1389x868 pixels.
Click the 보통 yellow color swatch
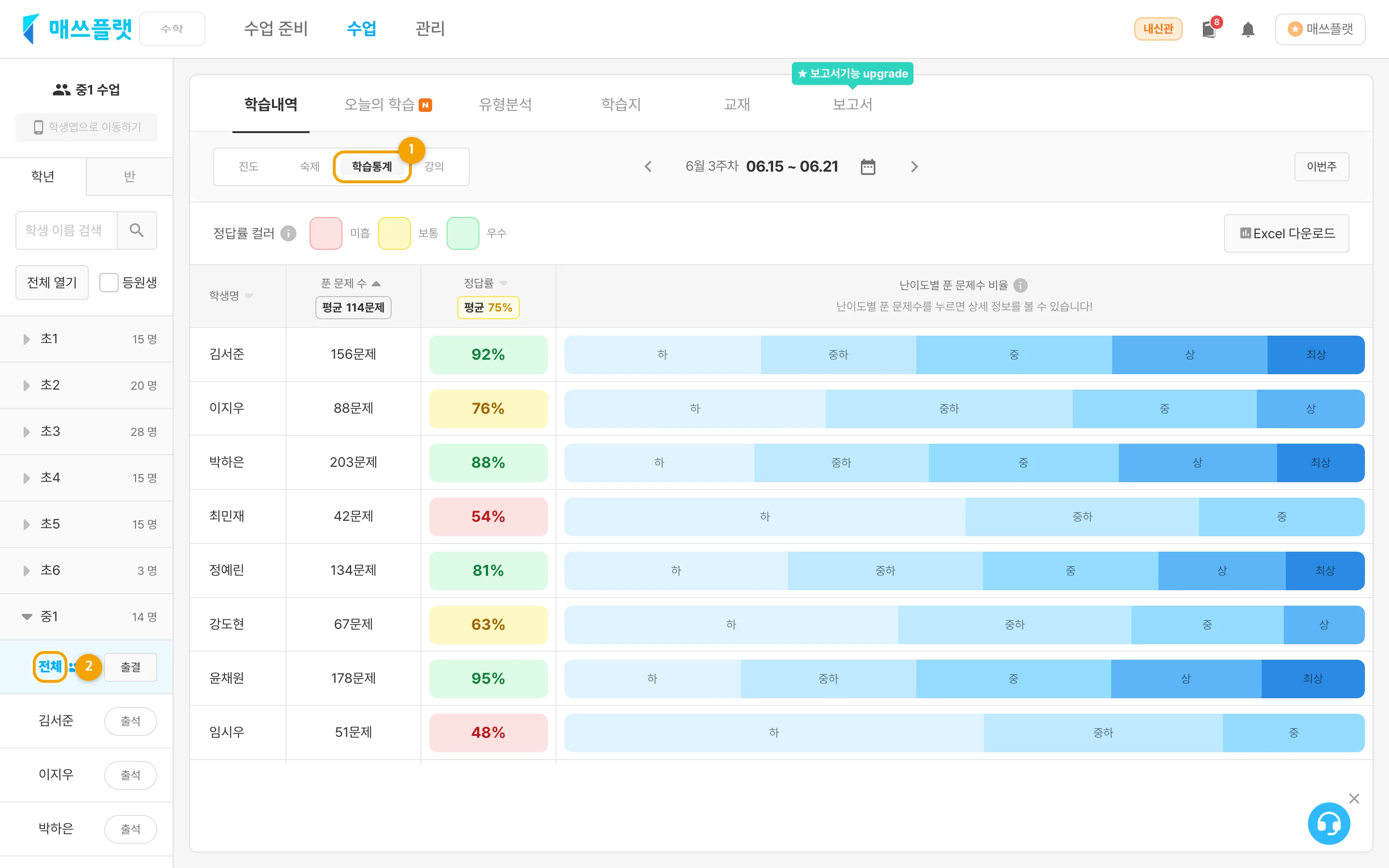(395, 234)
